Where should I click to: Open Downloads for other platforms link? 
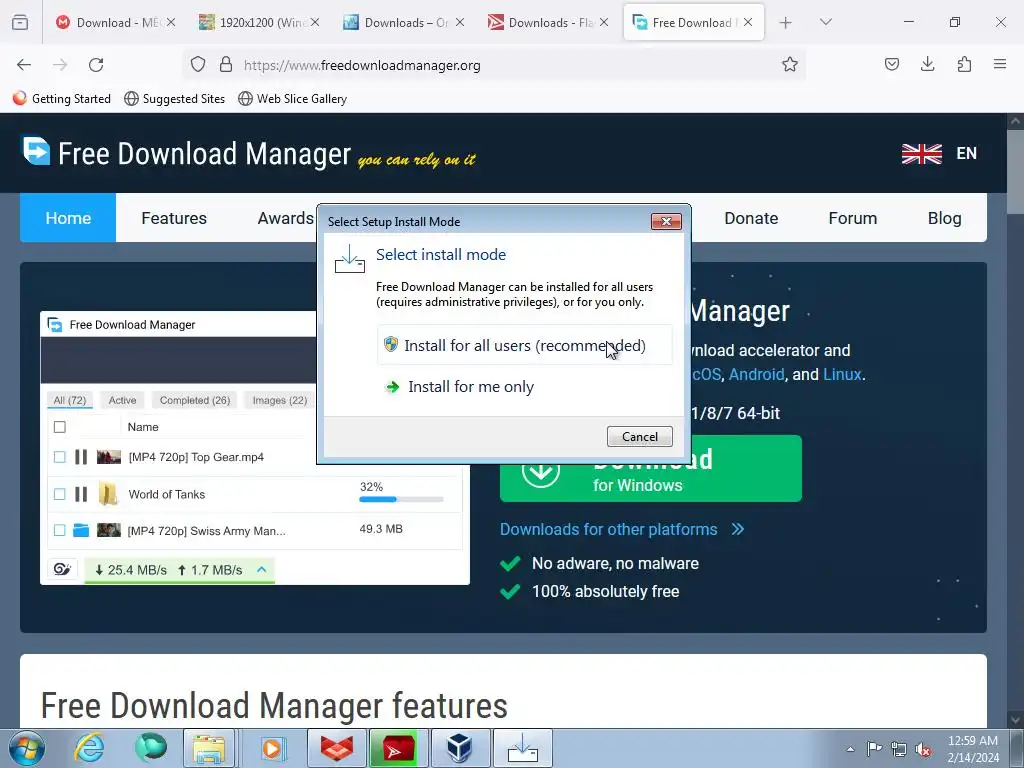point(622,529)
